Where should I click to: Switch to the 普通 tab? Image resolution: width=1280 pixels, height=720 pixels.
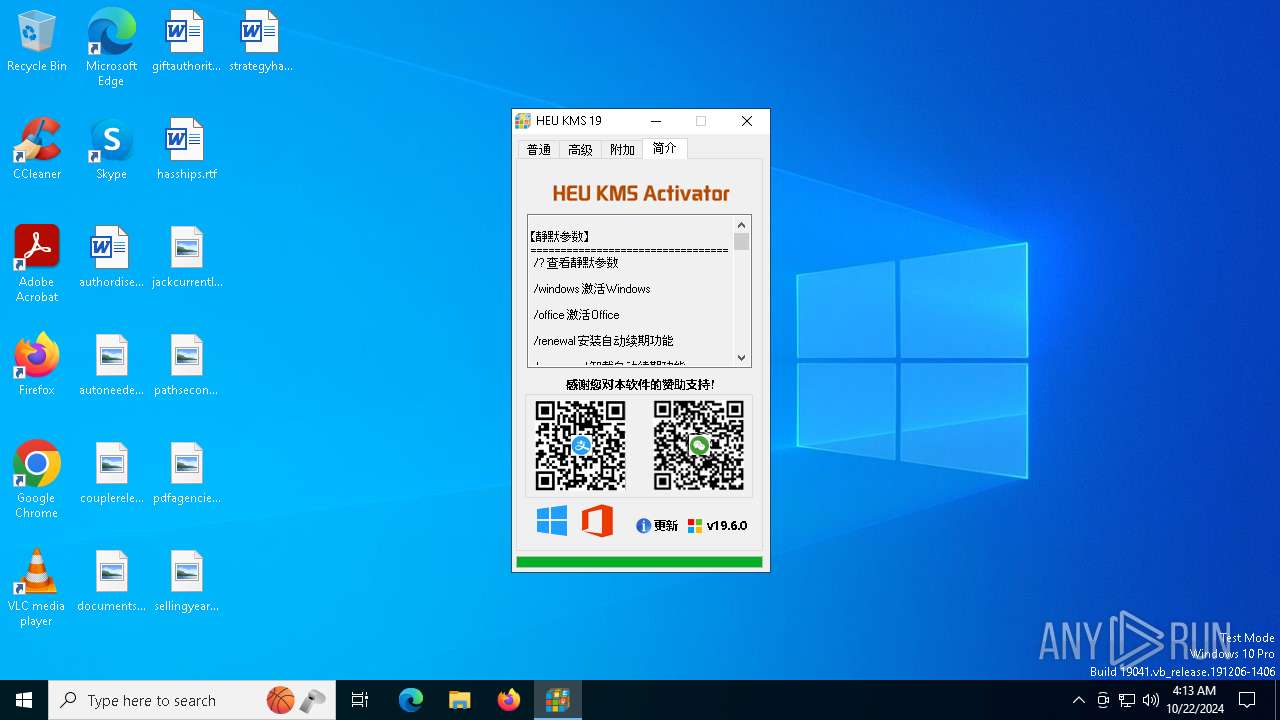[539, 150]
